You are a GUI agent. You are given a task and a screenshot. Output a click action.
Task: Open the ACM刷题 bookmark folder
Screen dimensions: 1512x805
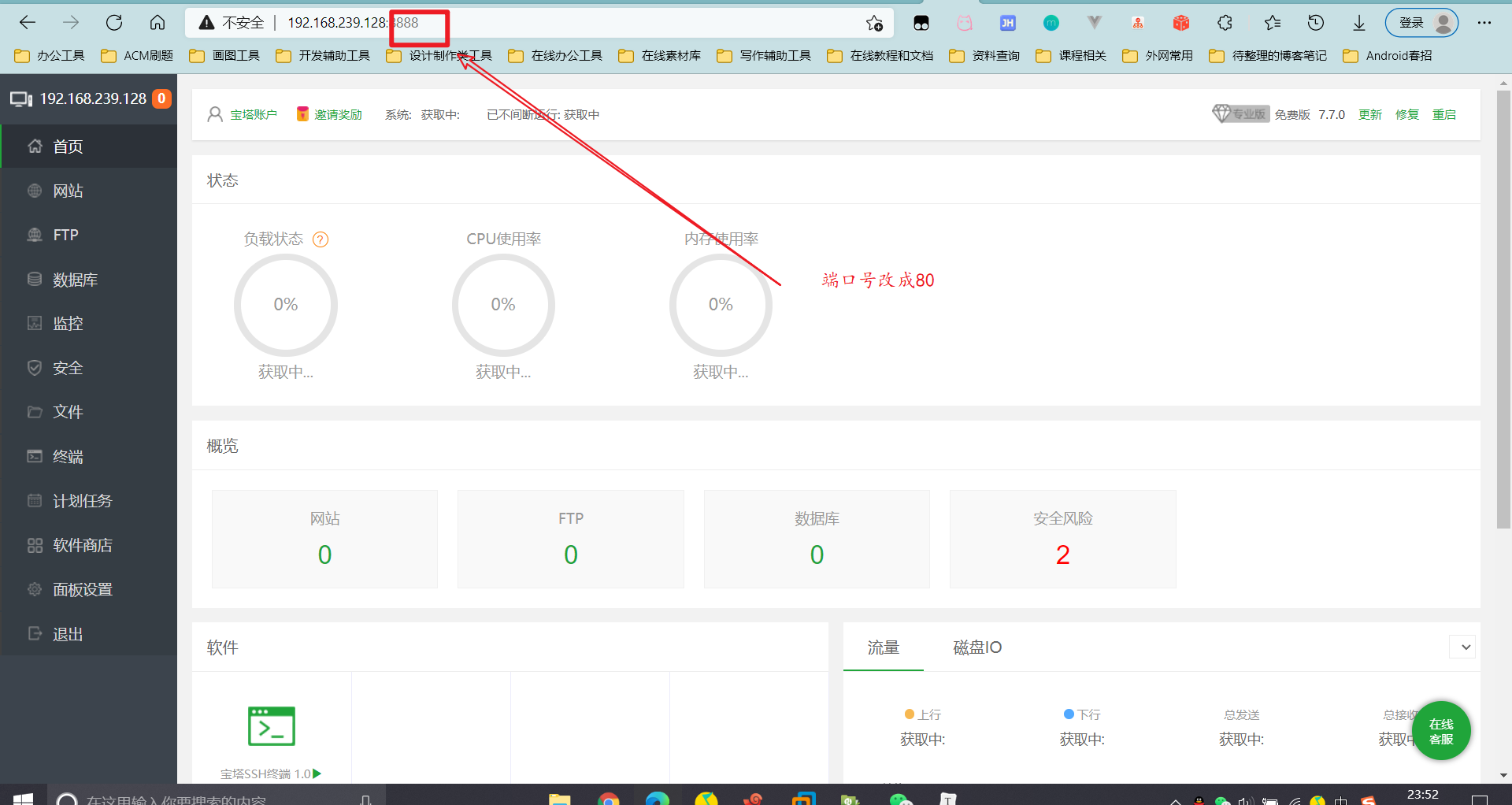[x=146, y=55]
